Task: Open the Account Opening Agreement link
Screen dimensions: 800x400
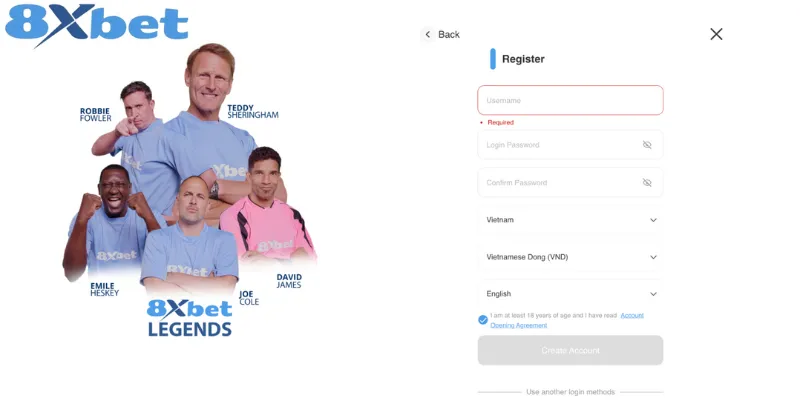Action: pyautogui.click(x=567, y=320)
